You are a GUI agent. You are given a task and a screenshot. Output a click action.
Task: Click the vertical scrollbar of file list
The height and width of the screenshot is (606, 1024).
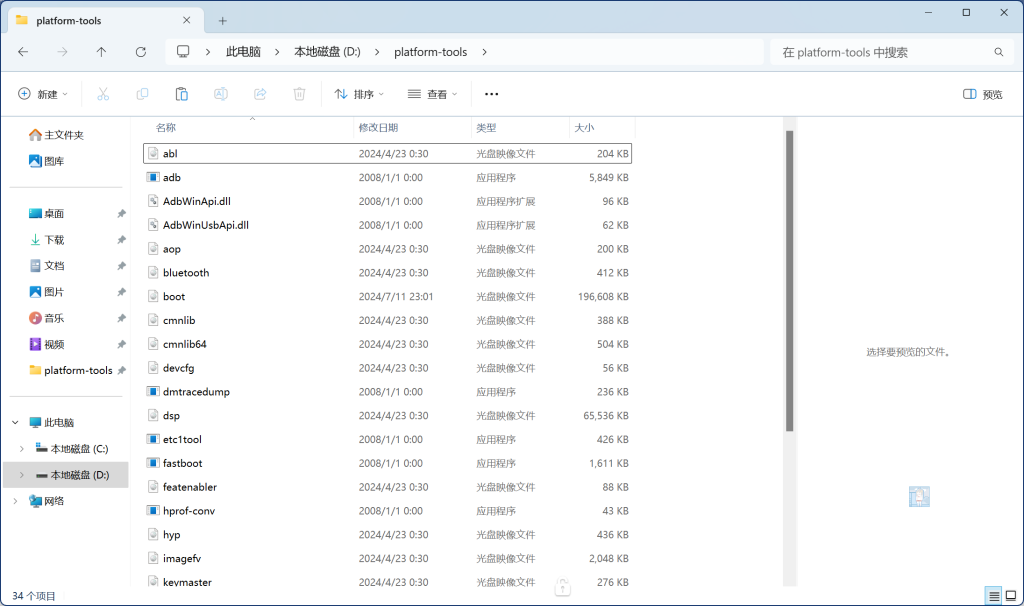pyautogui.click(x=789, y=280)
